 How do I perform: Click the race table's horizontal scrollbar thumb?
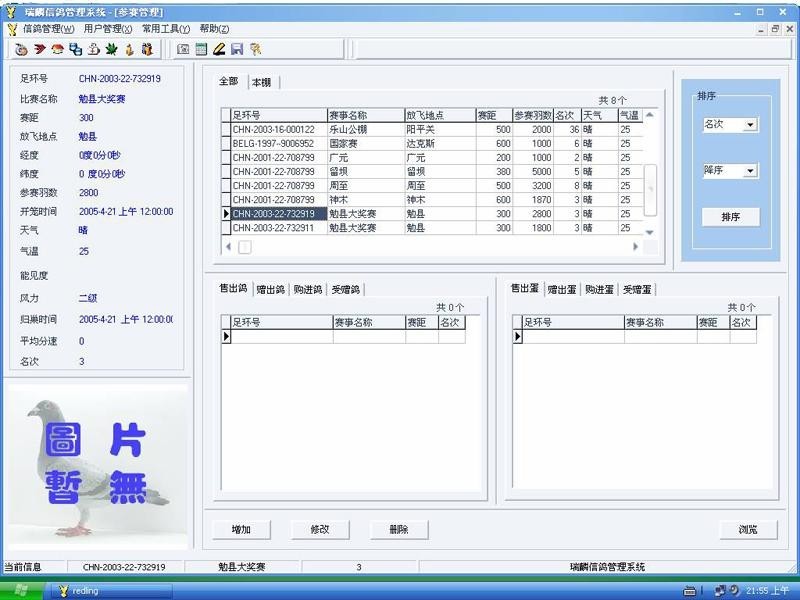click(x=245, y=247)
